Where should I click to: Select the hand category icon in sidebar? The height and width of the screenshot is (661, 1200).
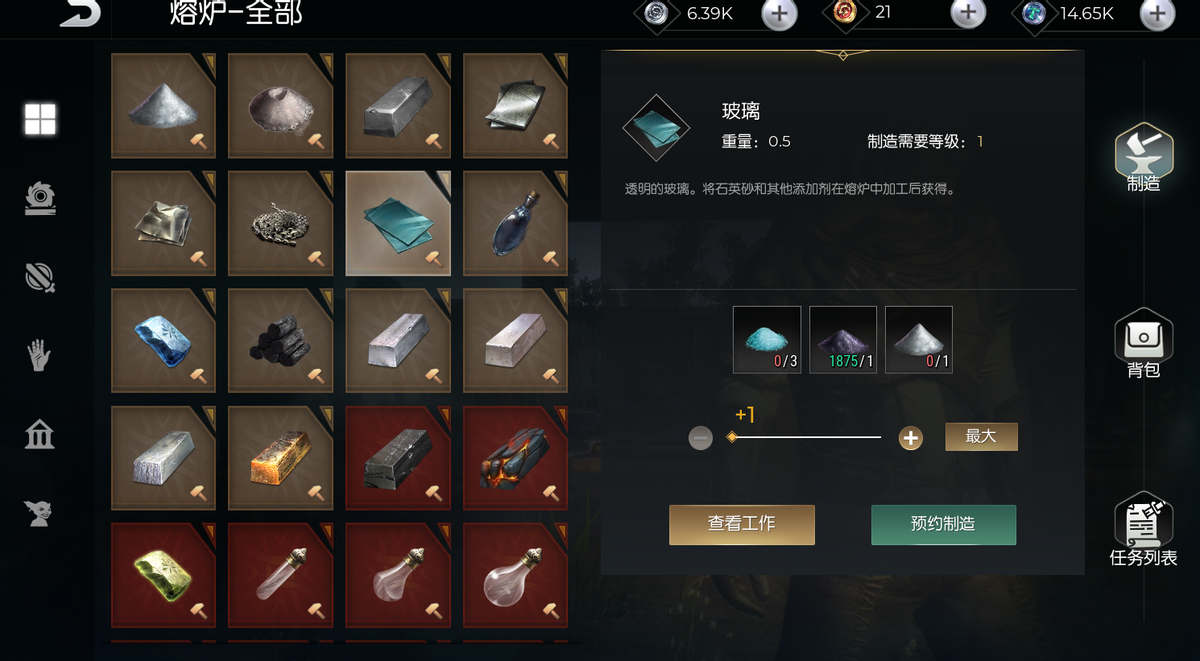(x=40, y=355)
